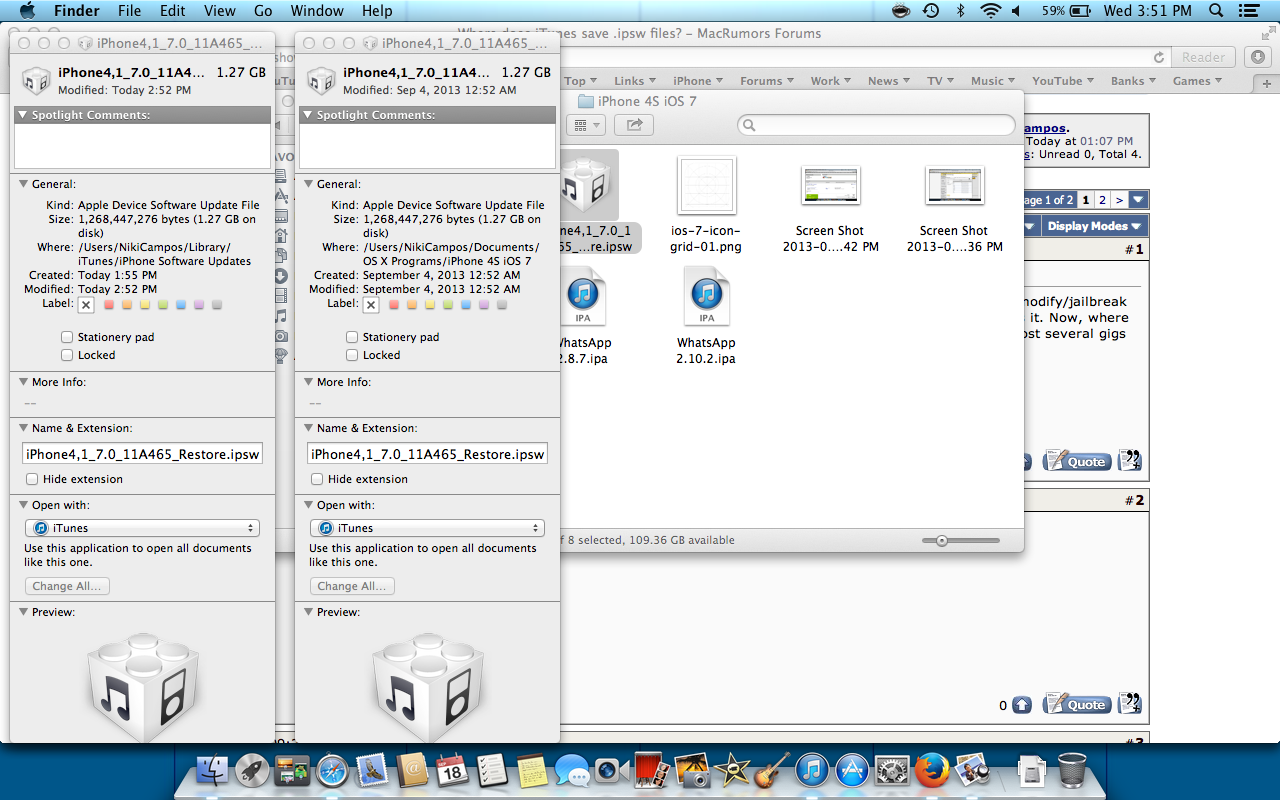Open Time Machine menu bar icon
The height and width of the screenshot is (800, 1280).
[931, 11]
